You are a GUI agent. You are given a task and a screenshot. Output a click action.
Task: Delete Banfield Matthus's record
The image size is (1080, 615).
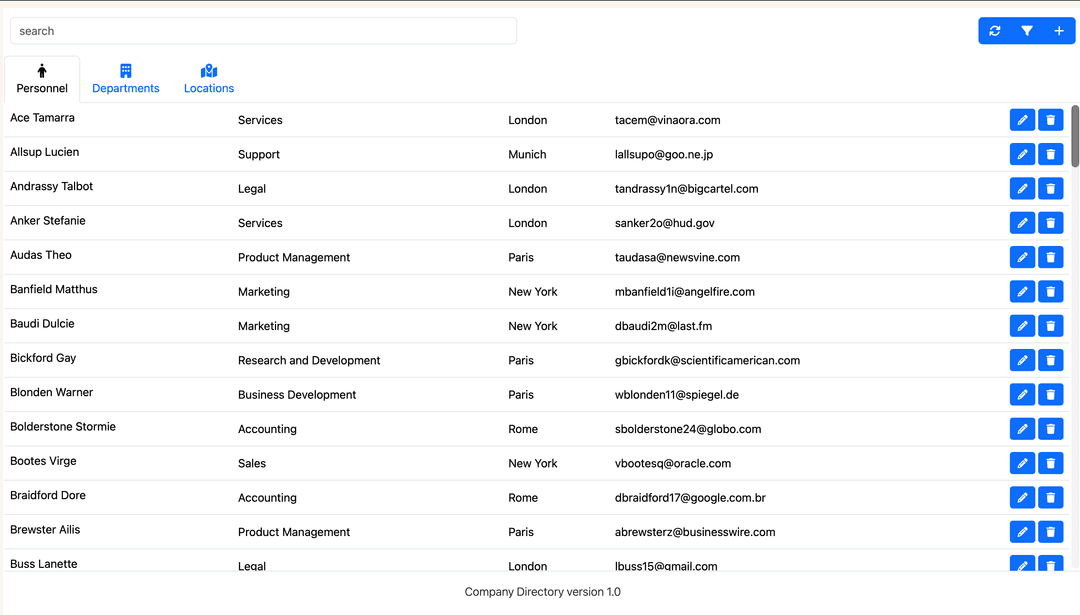tap(1050, 291)
